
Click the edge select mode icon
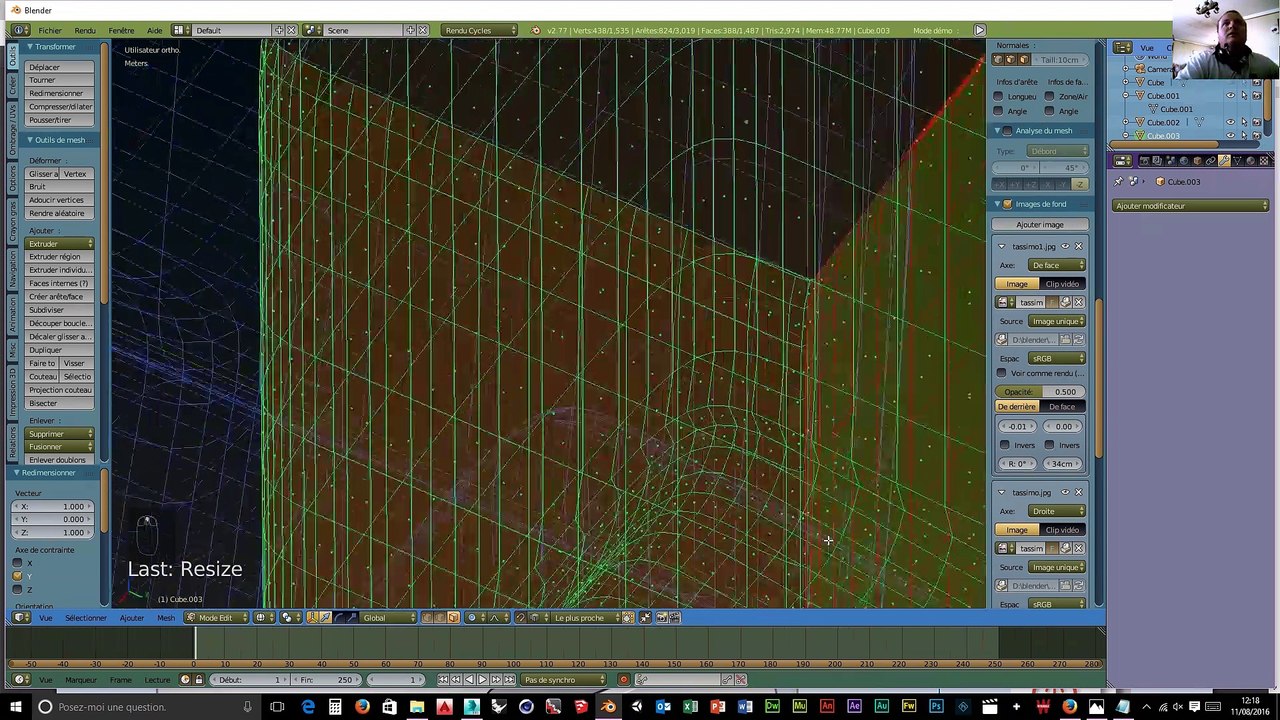pos(440,617)
